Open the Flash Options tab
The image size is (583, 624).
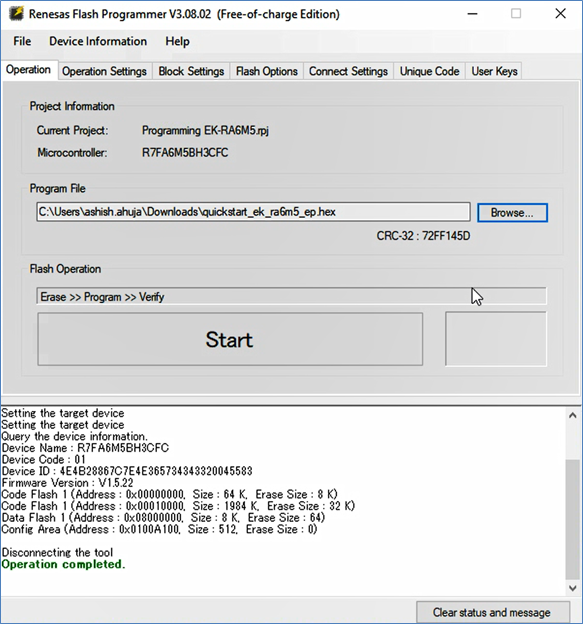click(267, 71)
